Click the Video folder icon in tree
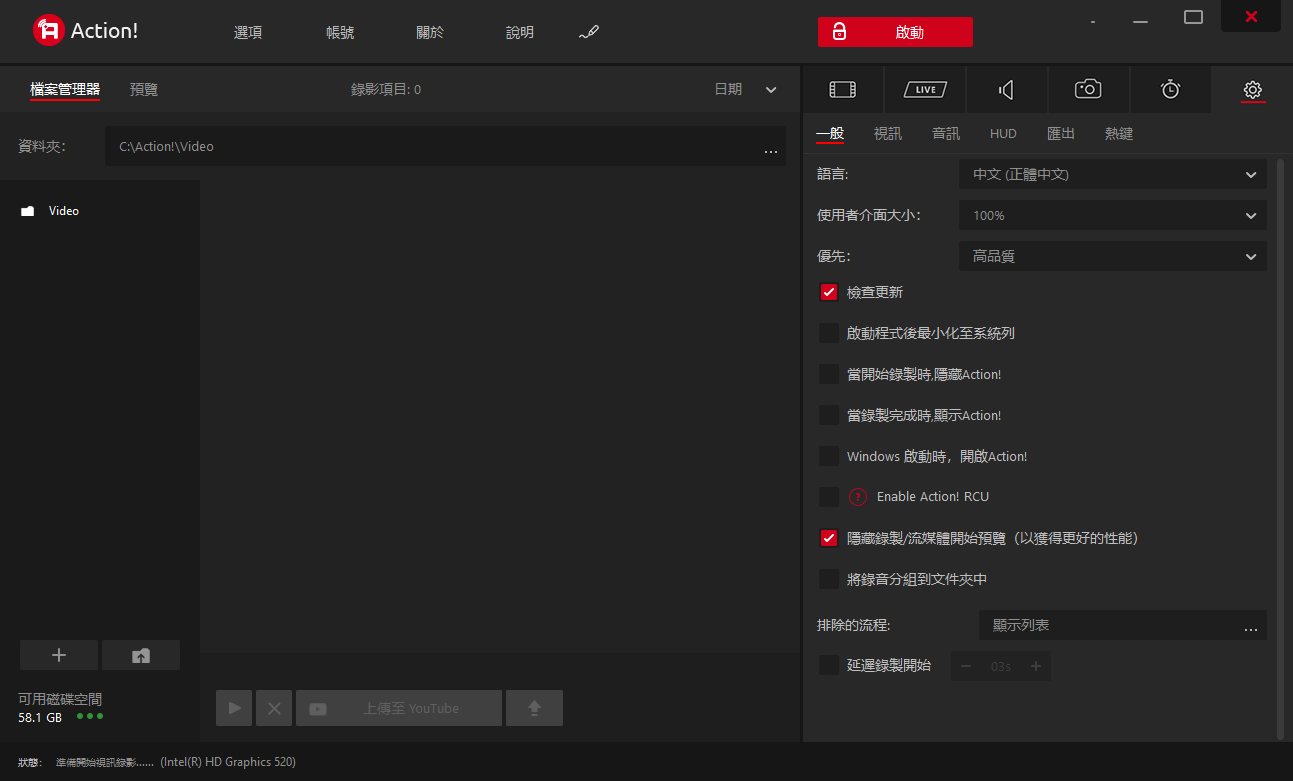 [x=28, y=211]
